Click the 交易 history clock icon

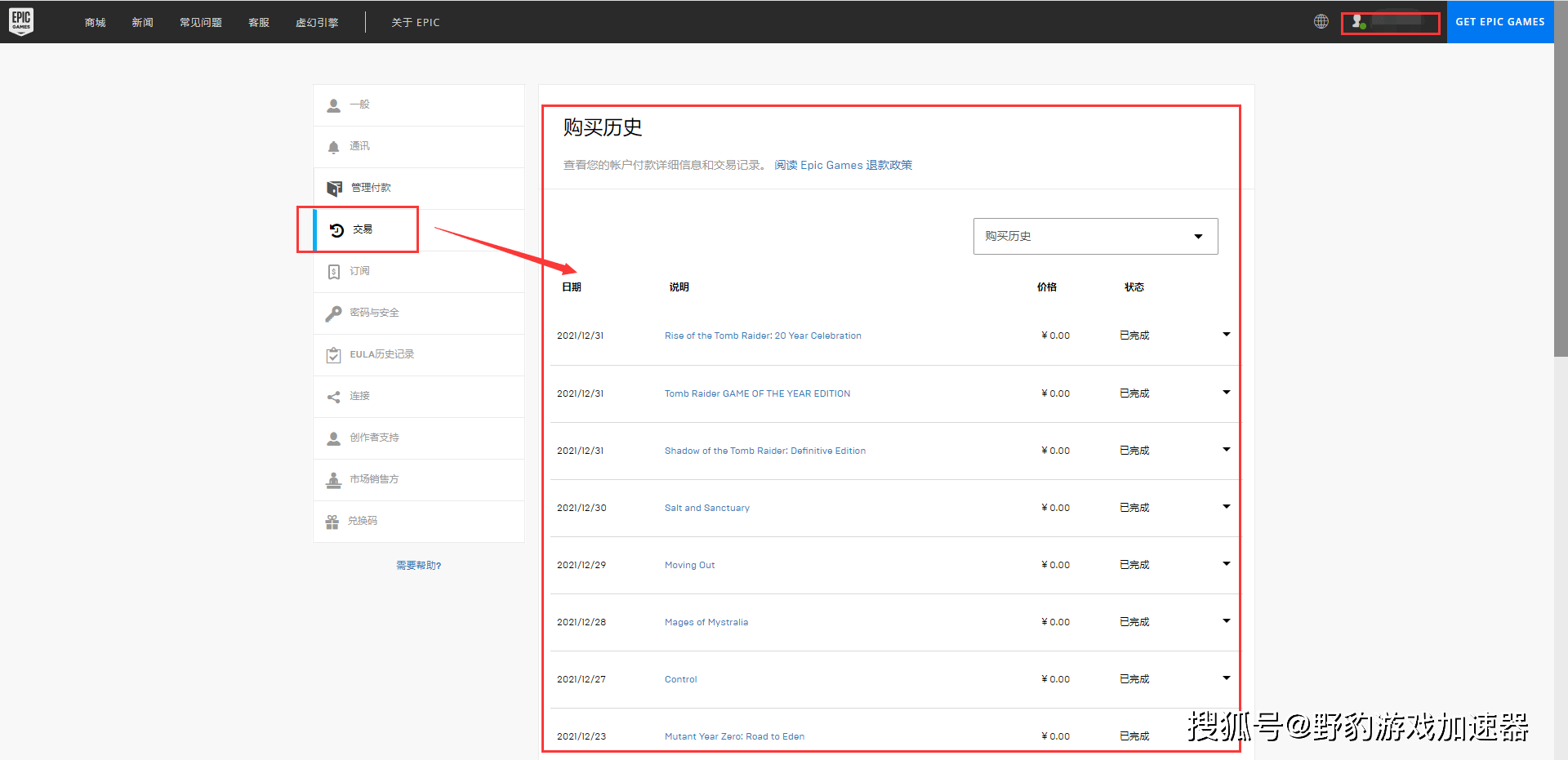336,229
